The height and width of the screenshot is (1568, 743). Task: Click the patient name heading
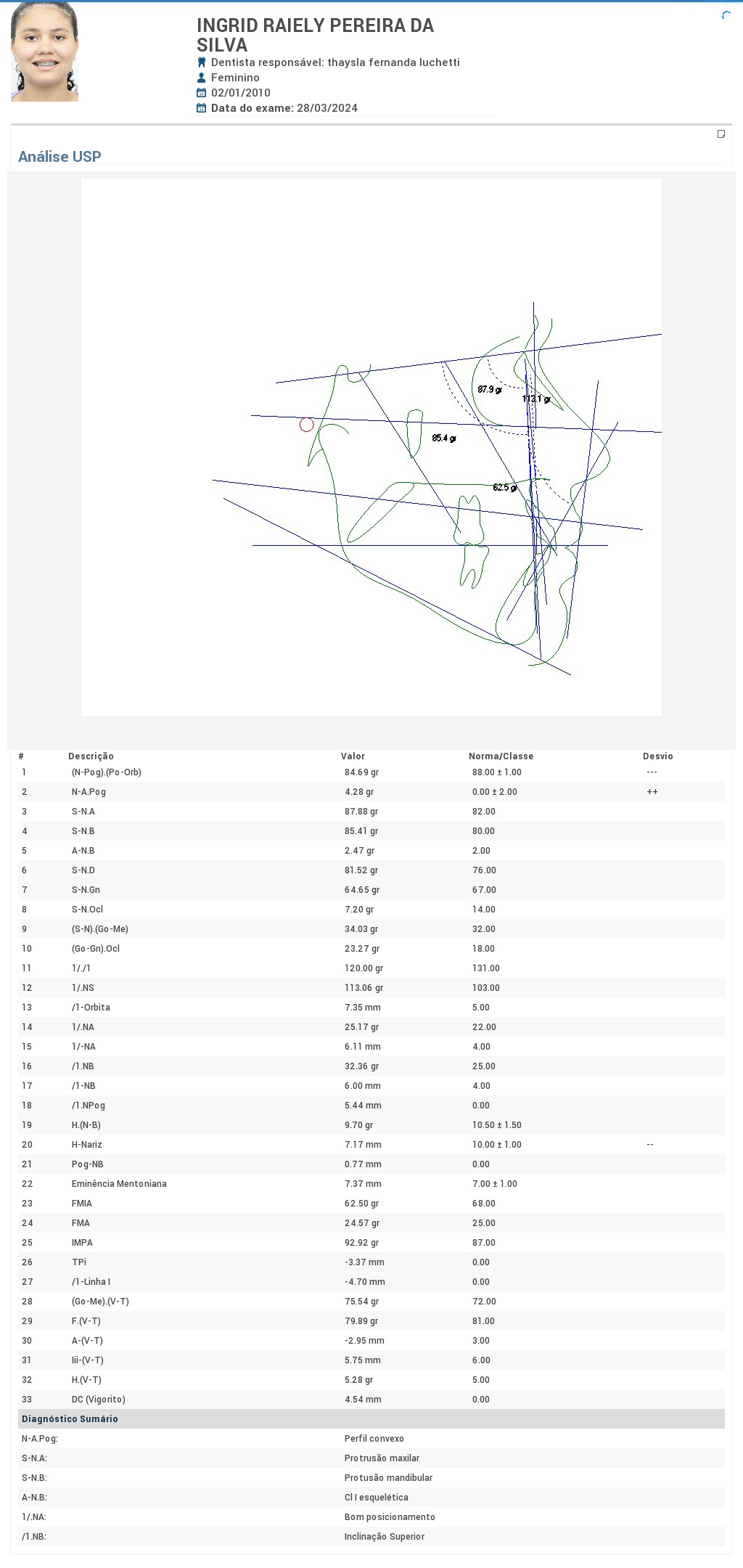[x=315, y=35]
